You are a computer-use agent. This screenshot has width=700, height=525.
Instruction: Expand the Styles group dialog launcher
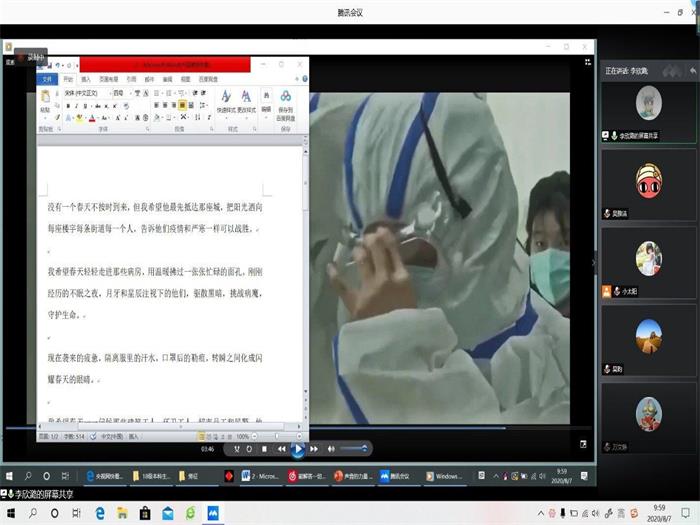point(254,129)
